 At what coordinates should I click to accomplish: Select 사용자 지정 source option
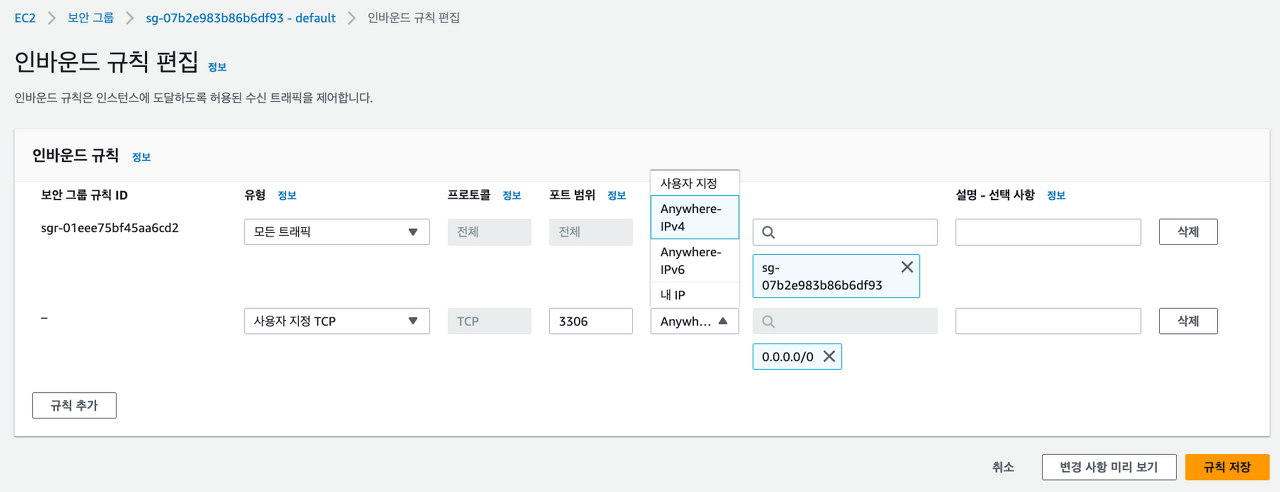[x=695, y=183]
